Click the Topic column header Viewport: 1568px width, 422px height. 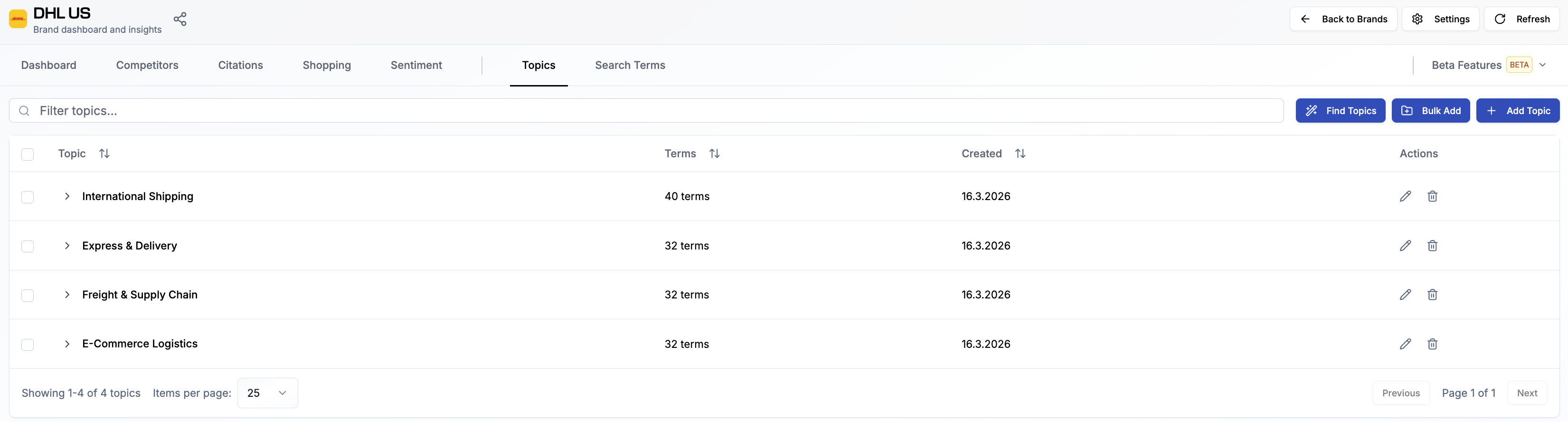coord(72,153)
